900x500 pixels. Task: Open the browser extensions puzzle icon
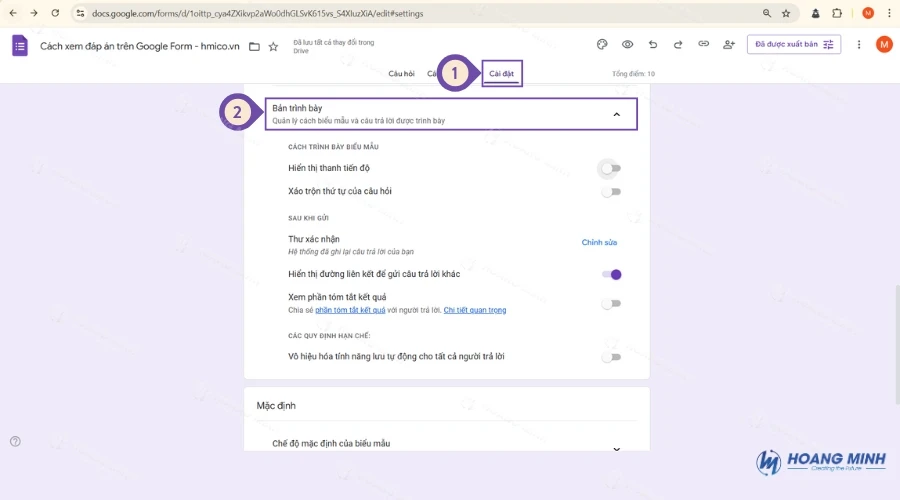[x=837, y=13]
